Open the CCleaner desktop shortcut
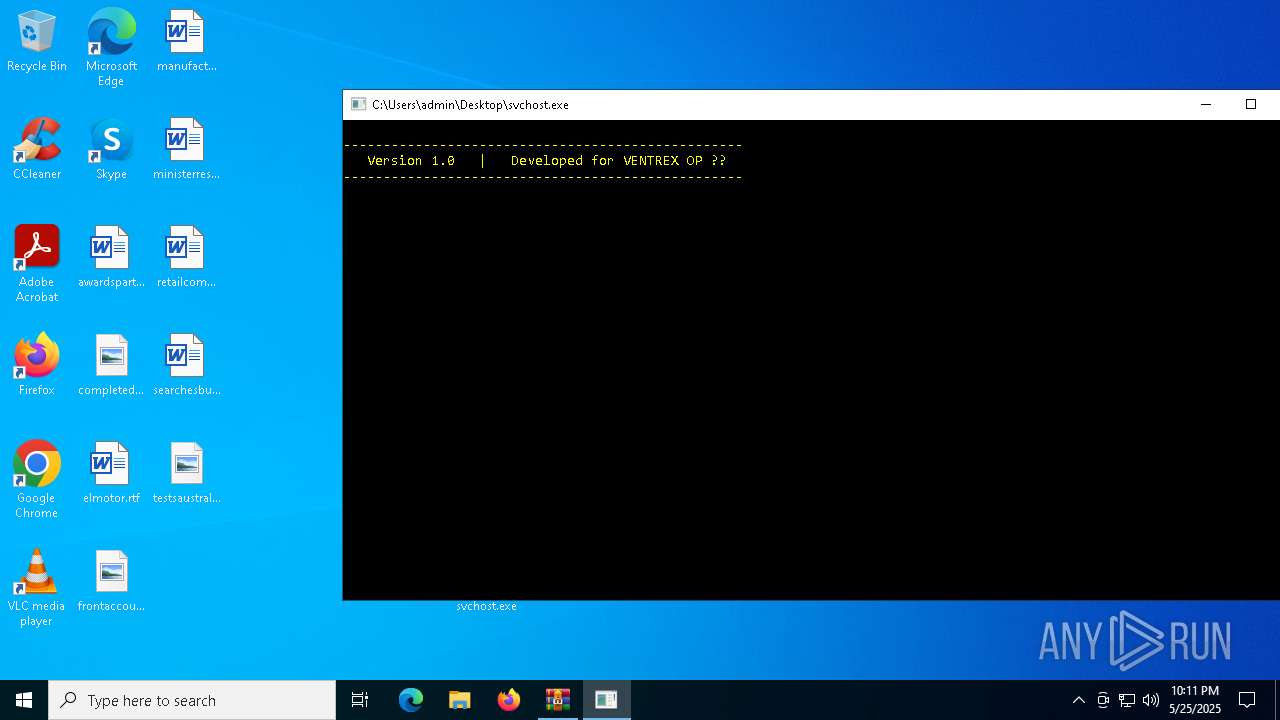Screen dimensions: 1280x720 click(x=37, y=150)
